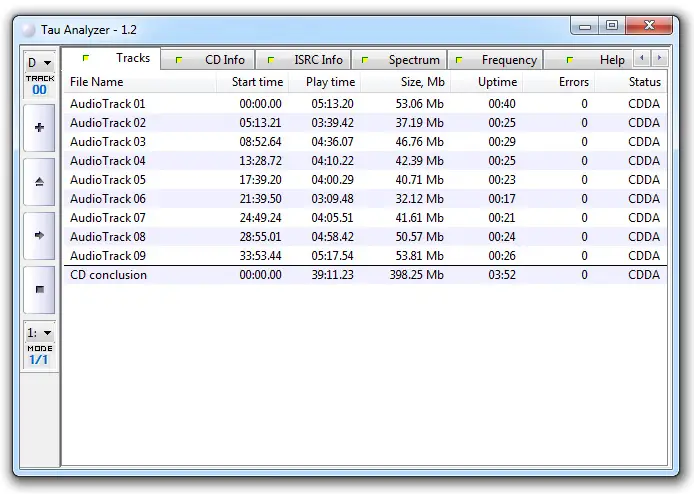Open the Help tab
This screenshot has height=494, width=694.
point(588,60)
